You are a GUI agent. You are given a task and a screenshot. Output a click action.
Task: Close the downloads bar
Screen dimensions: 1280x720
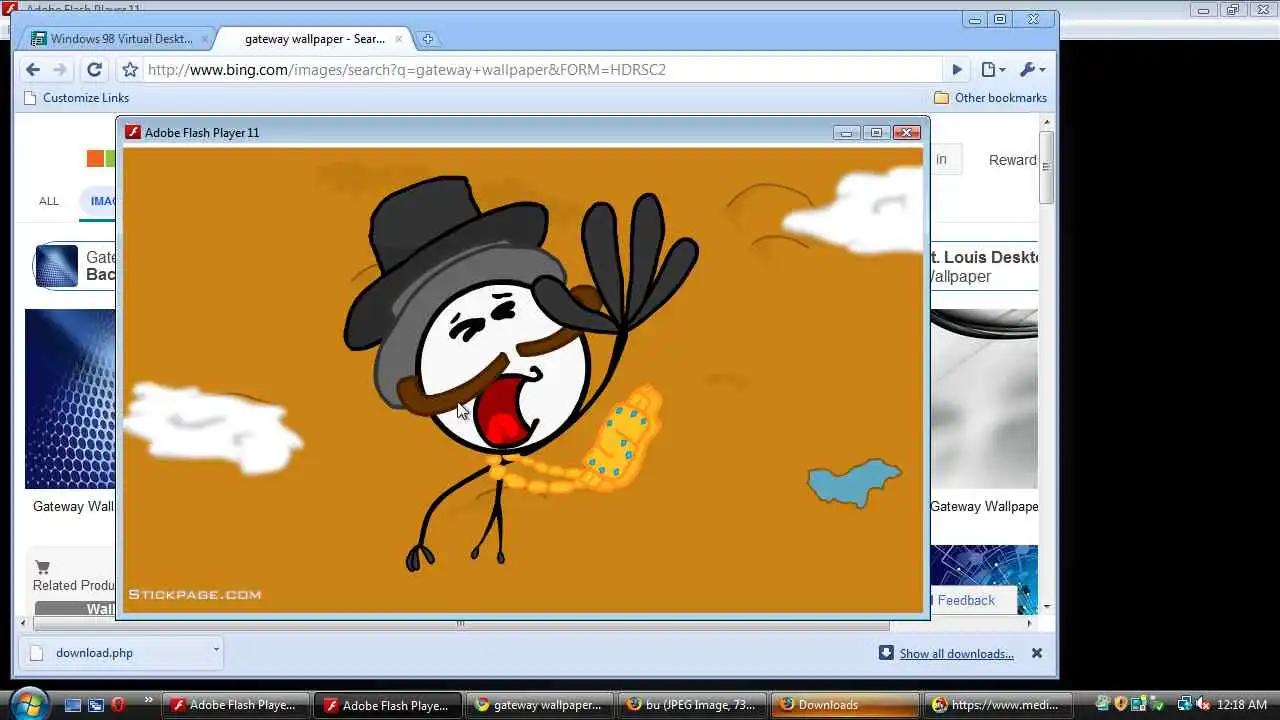click(1037, 653)
